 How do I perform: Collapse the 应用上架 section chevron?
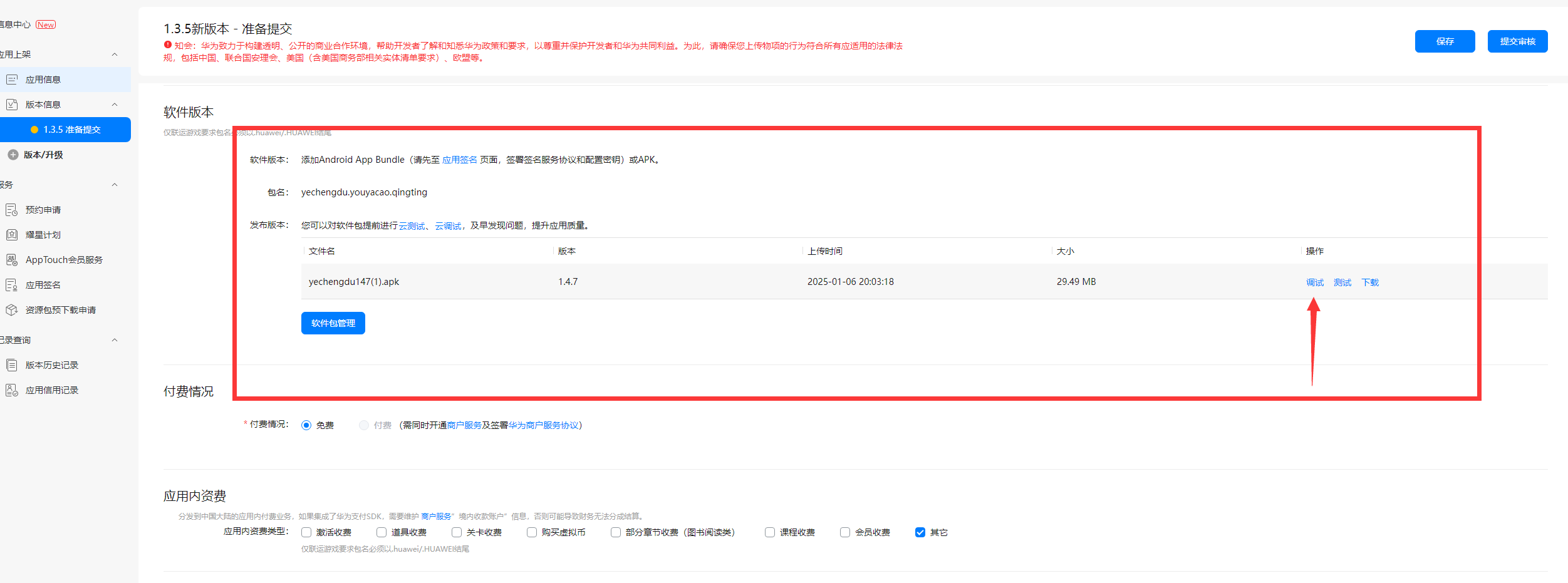tap(115, 54)
